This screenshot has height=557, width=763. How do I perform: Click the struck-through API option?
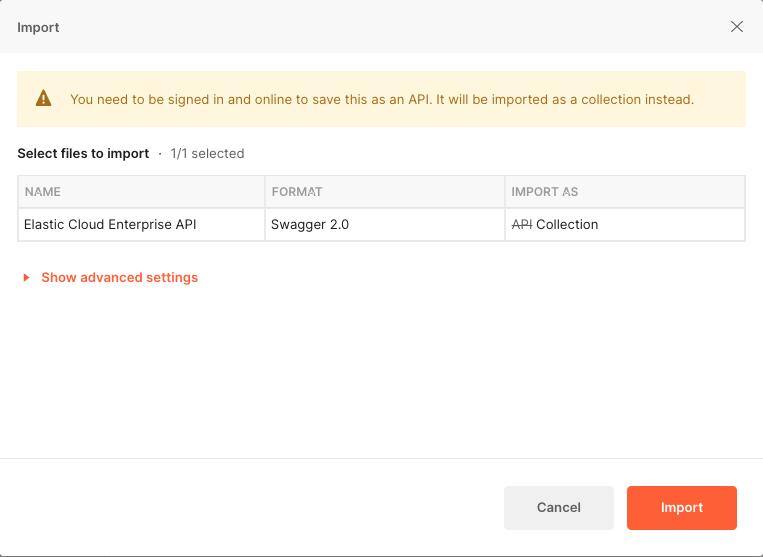[x=521, y=225]
